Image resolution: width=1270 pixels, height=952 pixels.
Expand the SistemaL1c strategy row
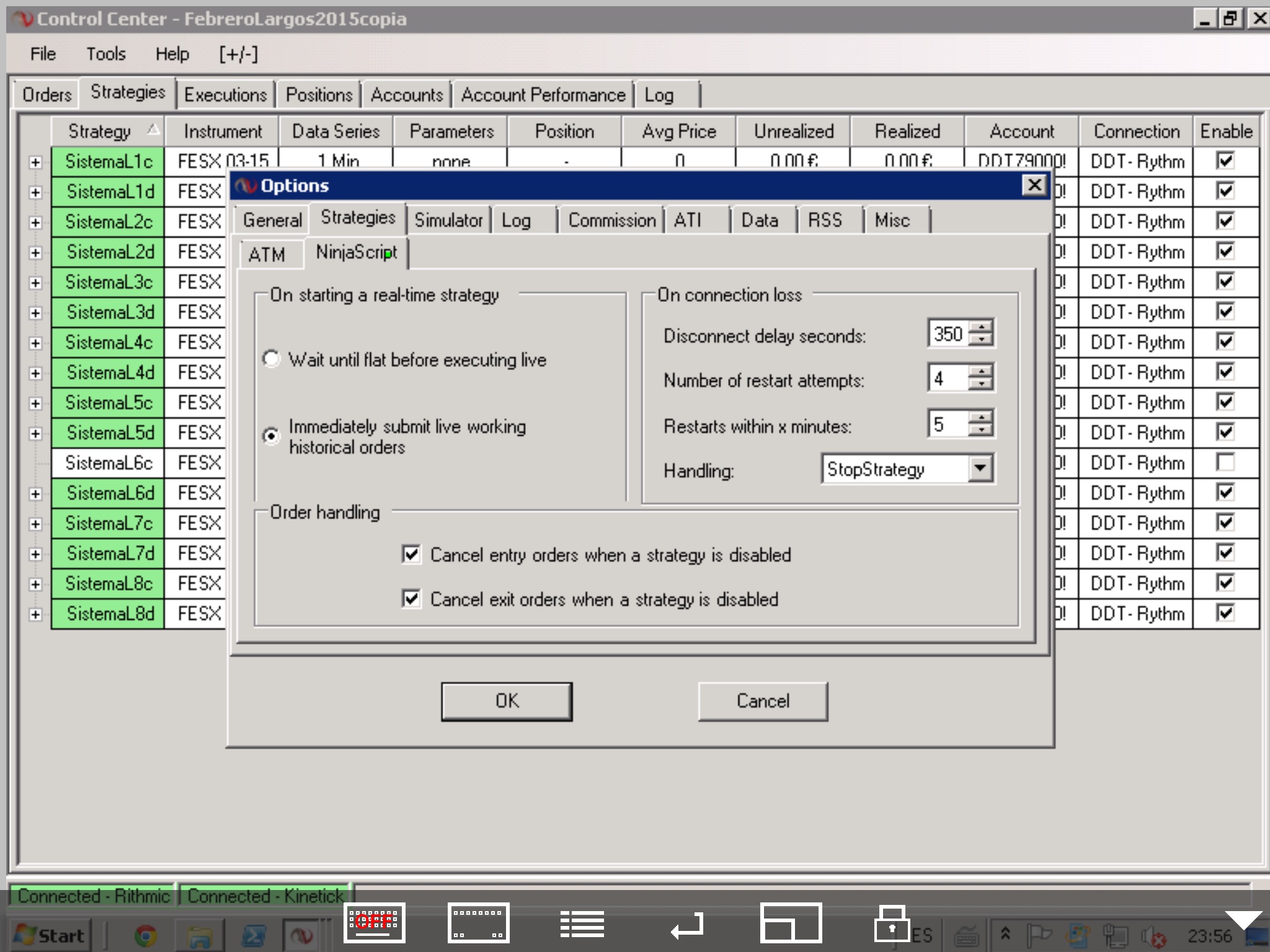coord(35,162)
